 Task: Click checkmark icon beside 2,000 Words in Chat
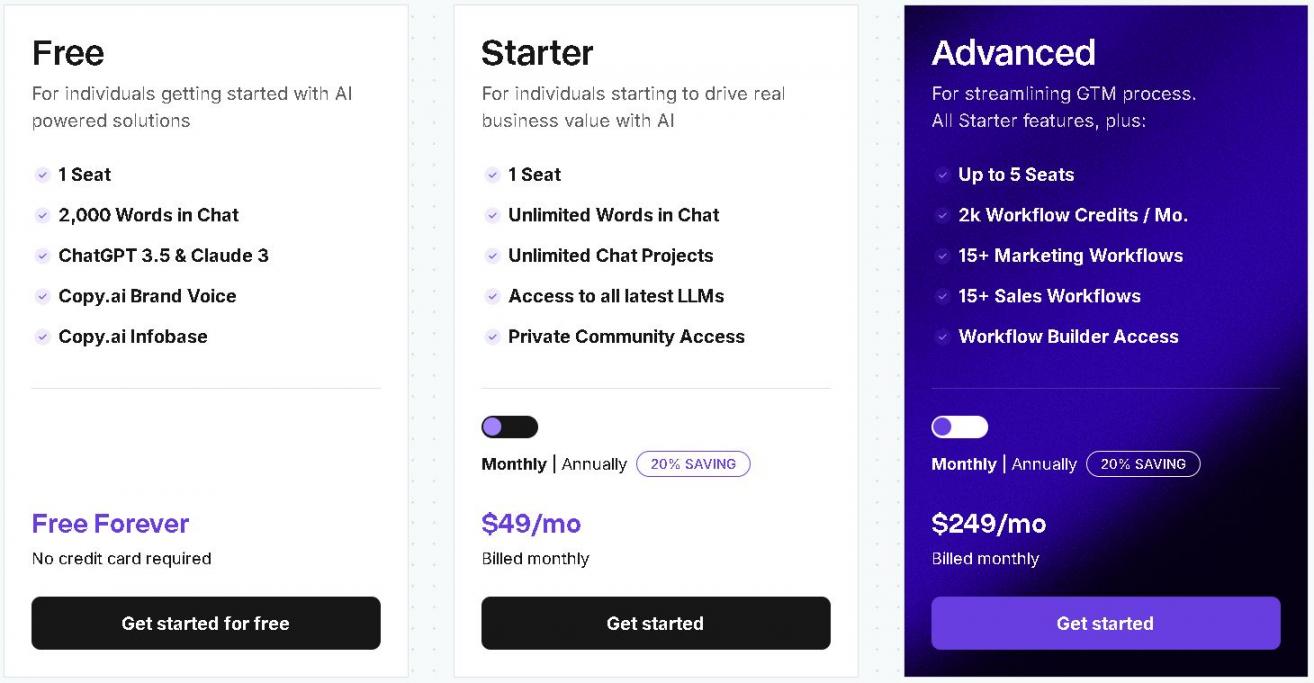42,215
